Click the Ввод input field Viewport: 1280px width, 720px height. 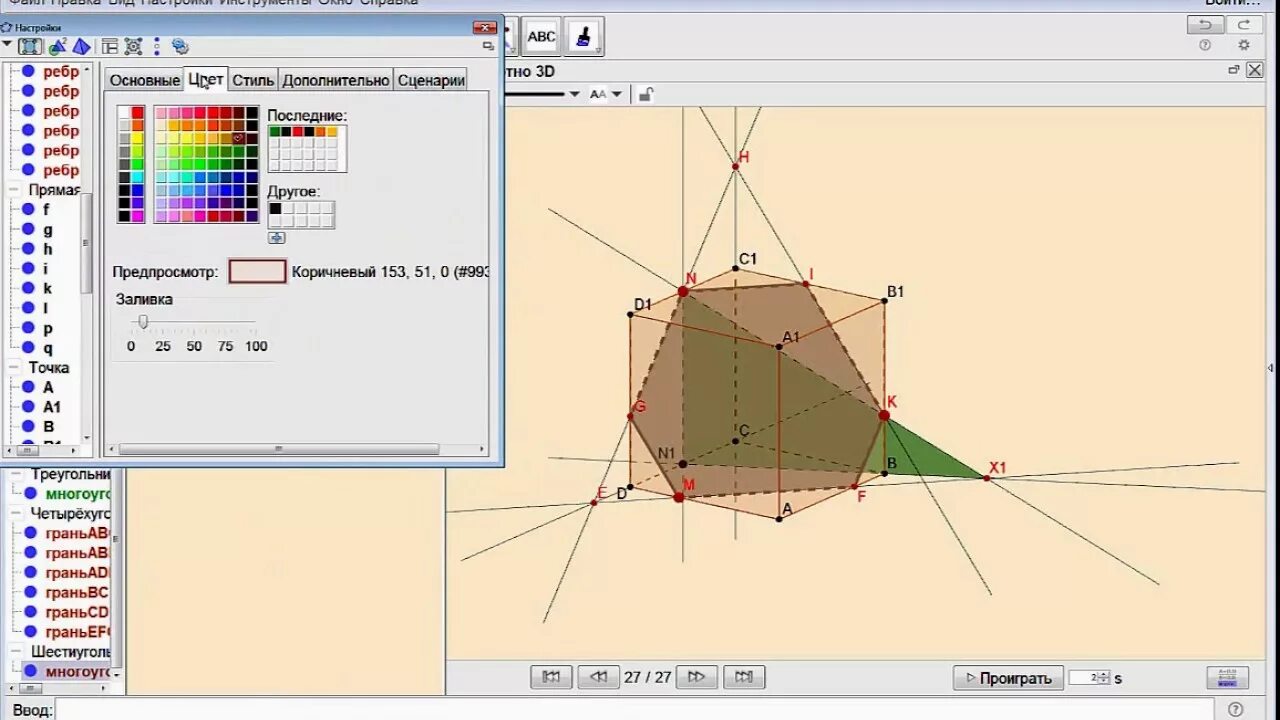pos(637,709)
